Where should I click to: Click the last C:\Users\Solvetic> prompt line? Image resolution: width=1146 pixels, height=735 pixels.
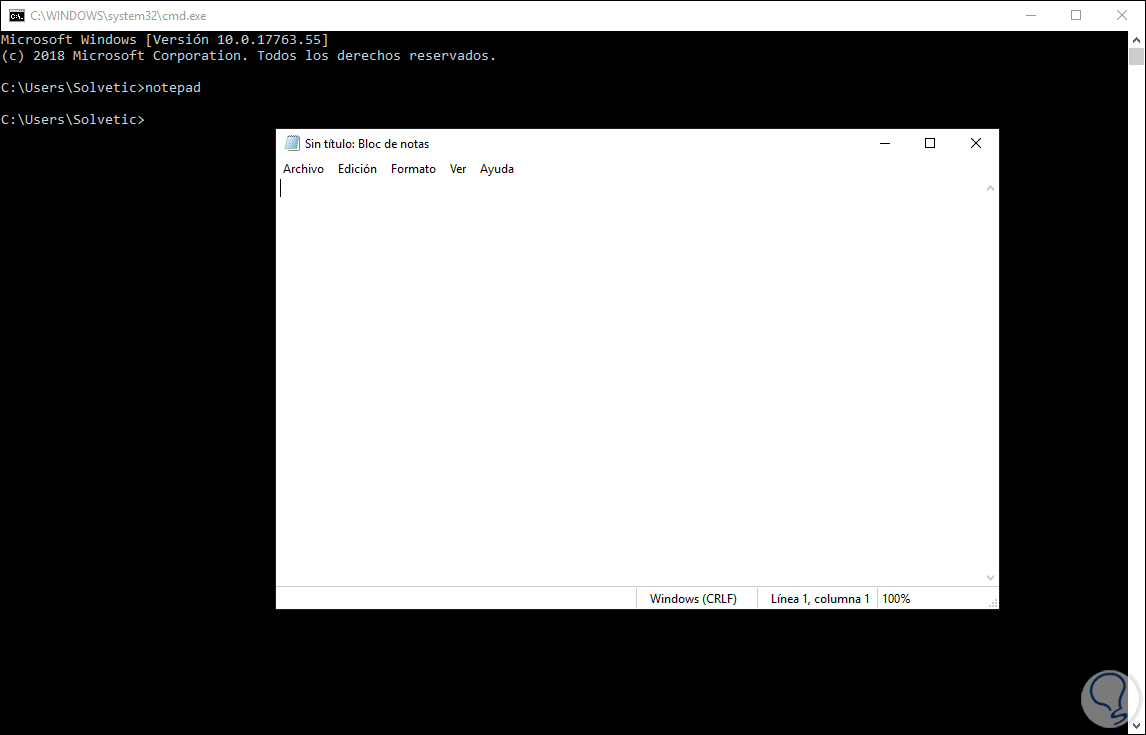(x=73, y=119)
